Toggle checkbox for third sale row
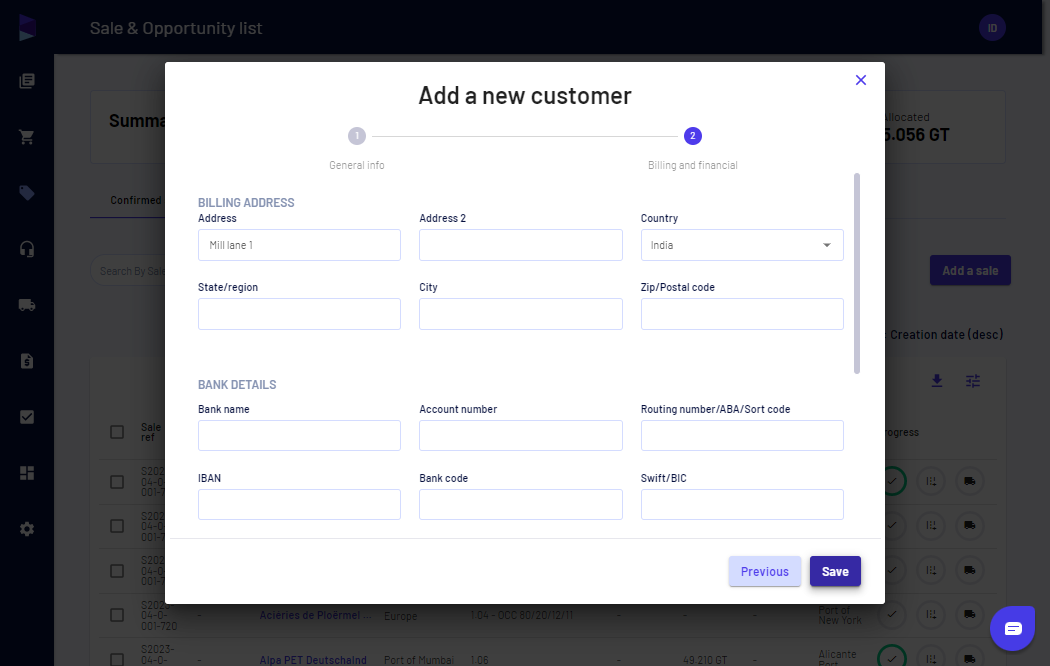The image size is (1050, 666). click(117, 571)
